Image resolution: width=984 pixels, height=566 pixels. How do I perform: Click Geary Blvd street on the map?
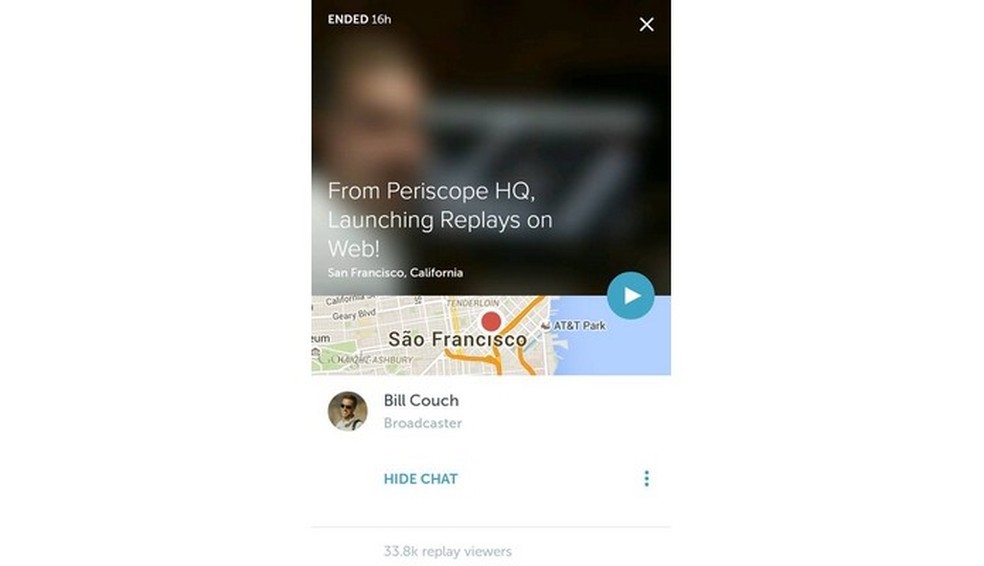click(353, 314)
